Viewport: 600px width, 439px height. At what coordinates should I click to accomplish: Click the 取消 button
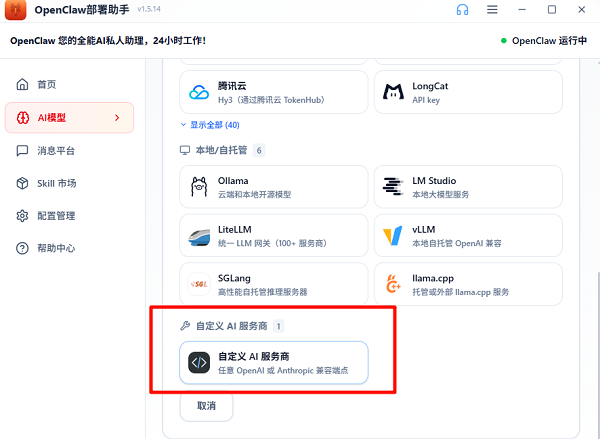[x=206, y=406]
